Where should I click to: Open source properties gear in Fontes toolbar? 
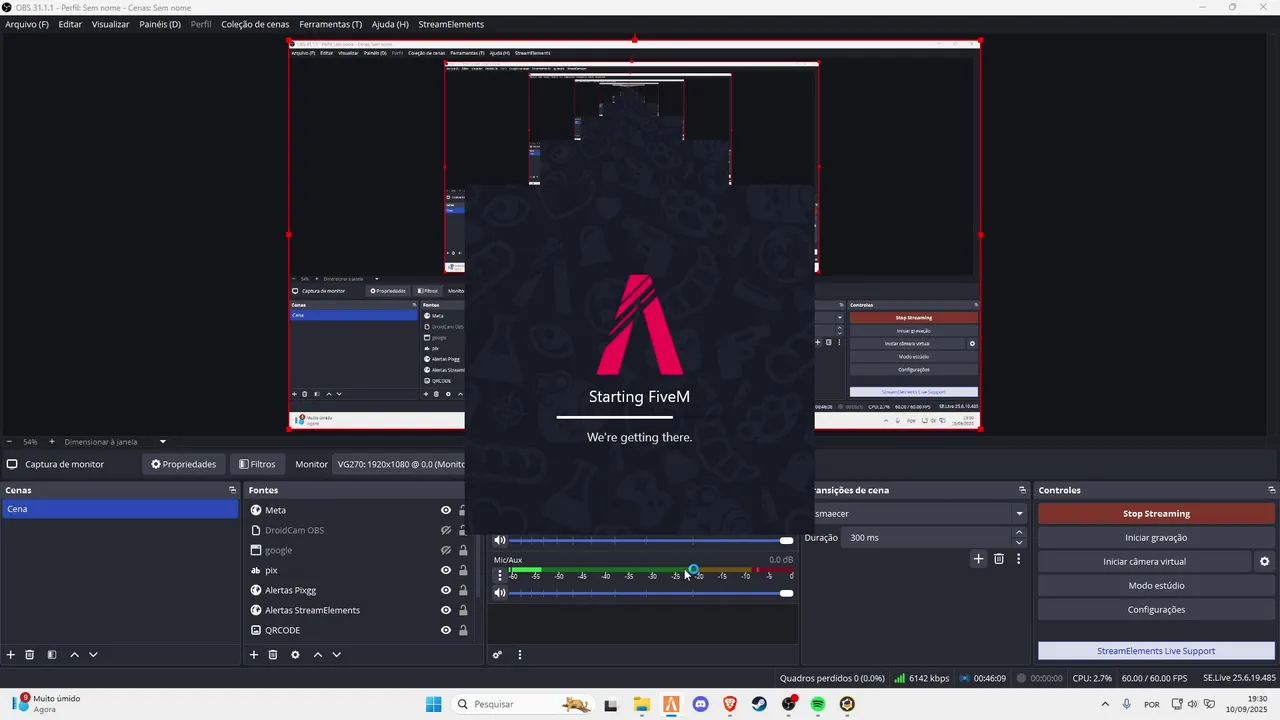pos(295,655)
